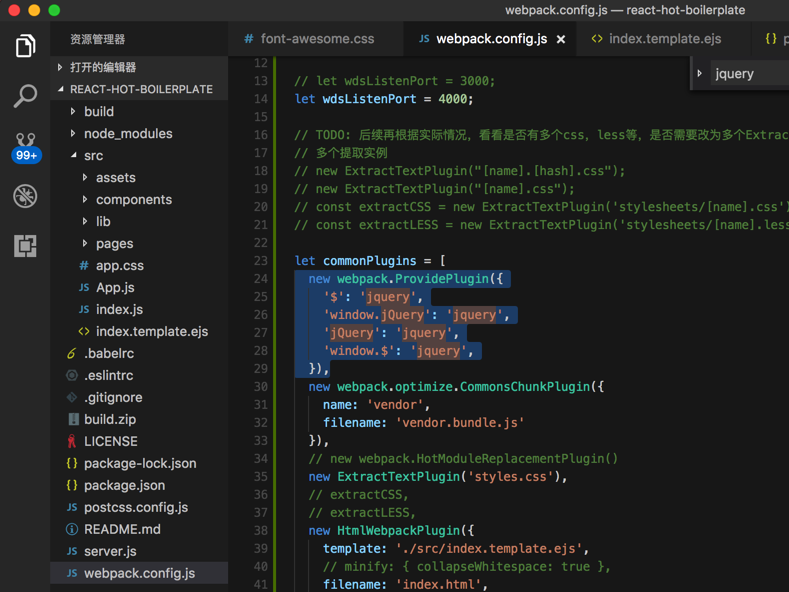Viewport: 789px width, 592px height.
Task: Open the Explorer view in activity bar
Action: pyautogui.click(x=25, y=46)
